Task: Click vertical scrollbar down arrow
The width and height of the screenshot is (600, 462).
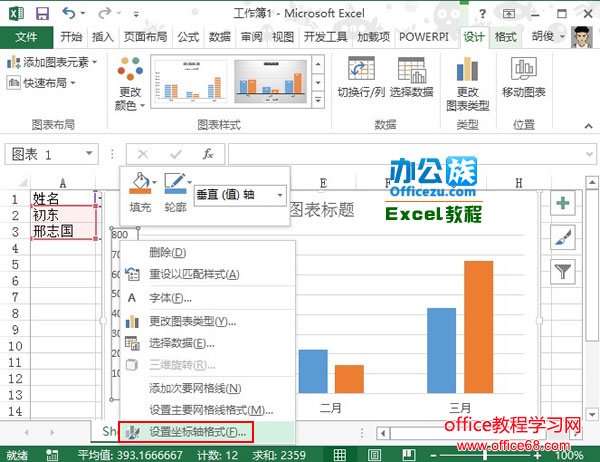Action: [592, 414]
